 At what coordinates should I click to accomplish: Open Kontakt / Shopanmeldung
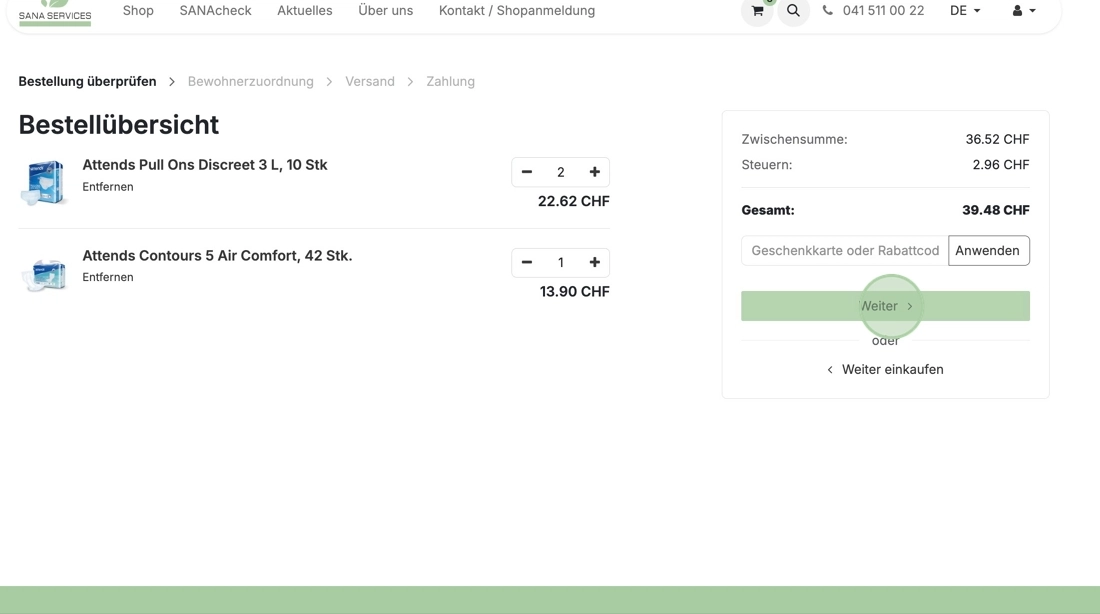[x=516, y=11]
